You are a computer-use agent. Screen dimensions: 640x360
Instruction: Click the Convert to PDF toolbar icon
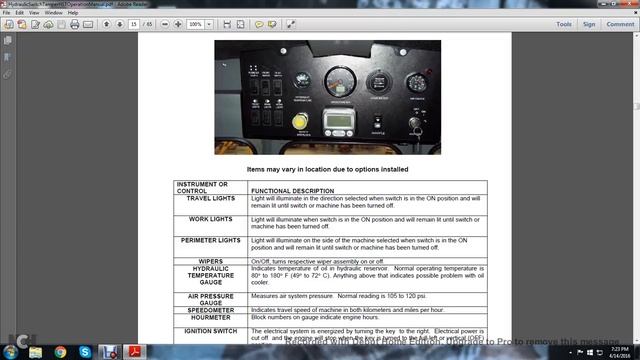22,24
